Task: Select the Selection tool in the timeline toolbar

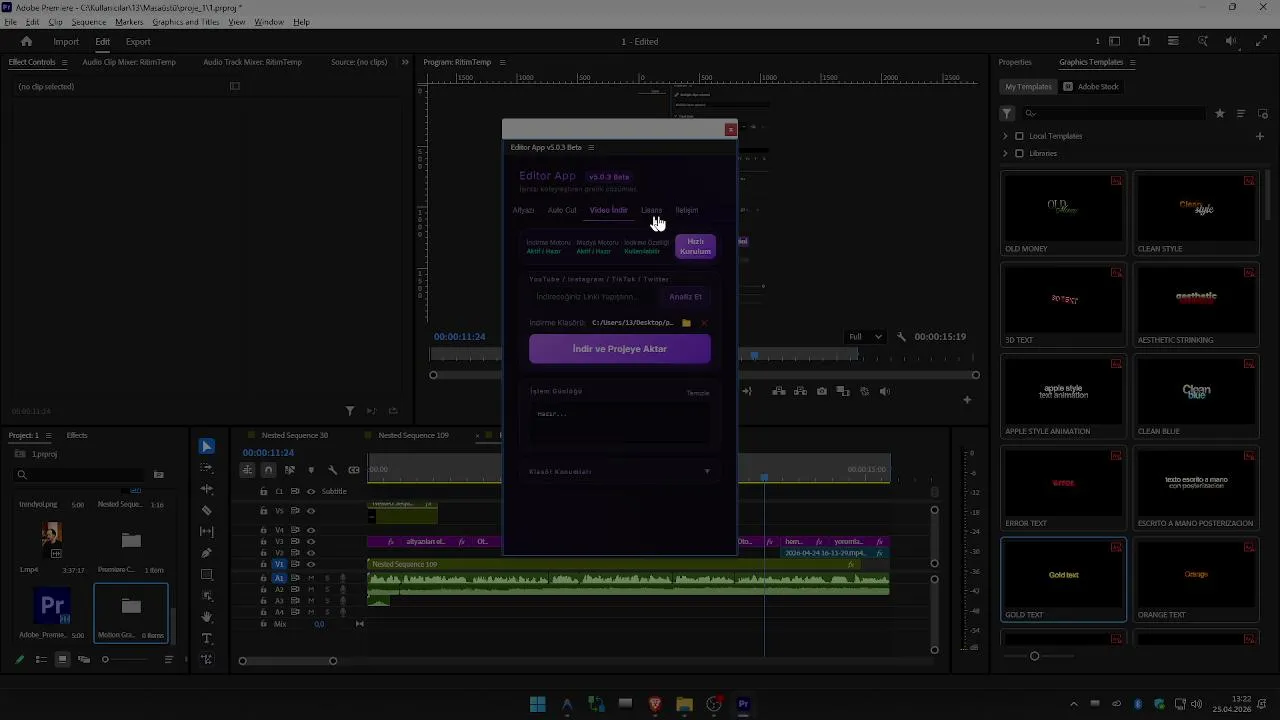Action: pos(207,446)
